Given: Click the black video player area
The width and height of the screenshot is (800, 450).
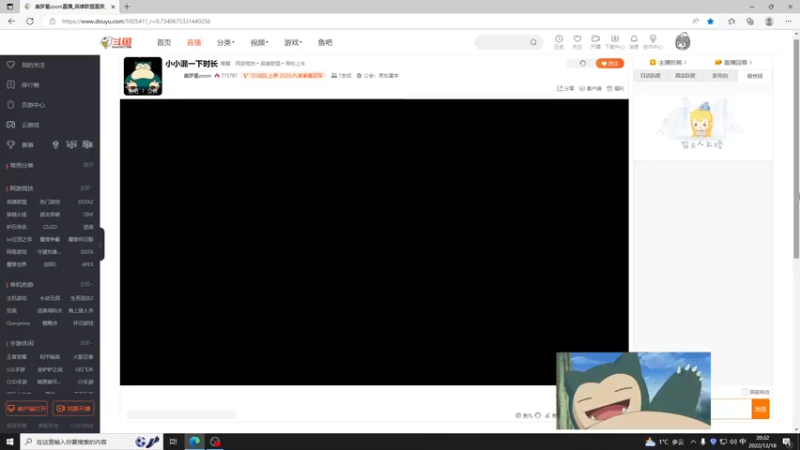Looking at the screenshot, I should [x=374, y=242].
